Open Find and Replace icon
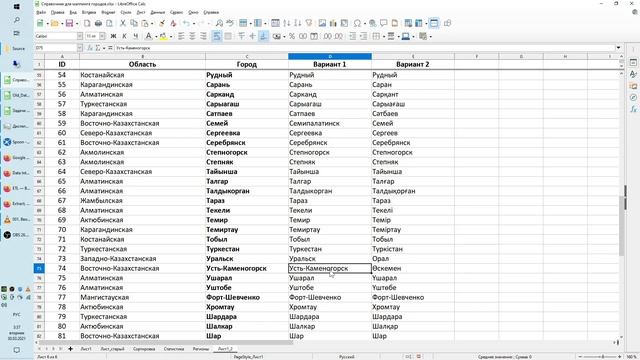Image resolution: width=640 pixels, height=360 pixels. pyautogui.click(x=219, y=23)
